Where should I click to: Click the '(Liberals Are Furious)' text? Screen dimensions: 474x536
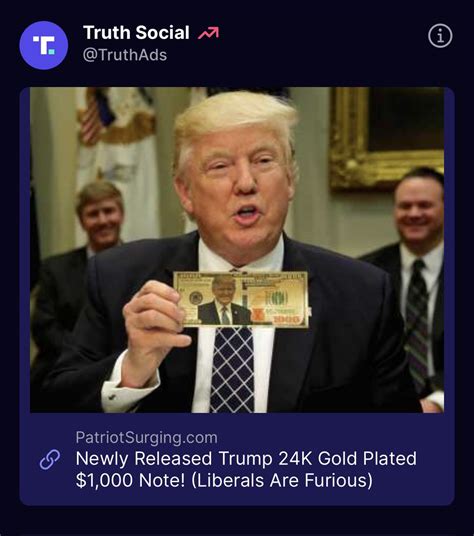(x=282, y=480)
